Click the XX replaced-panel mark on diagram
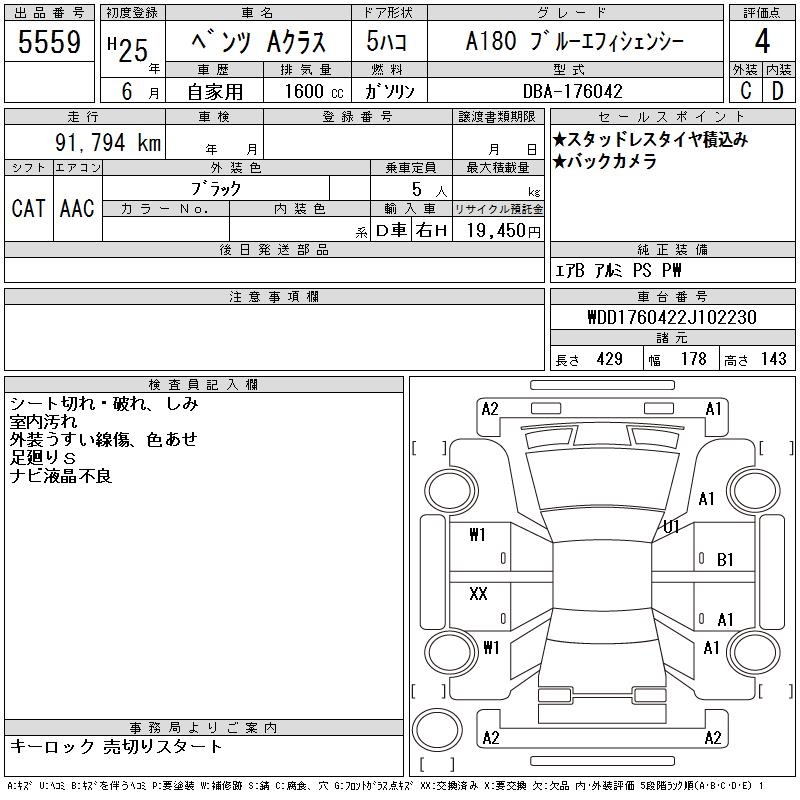 pyautogui.click(x=478, y=593)
